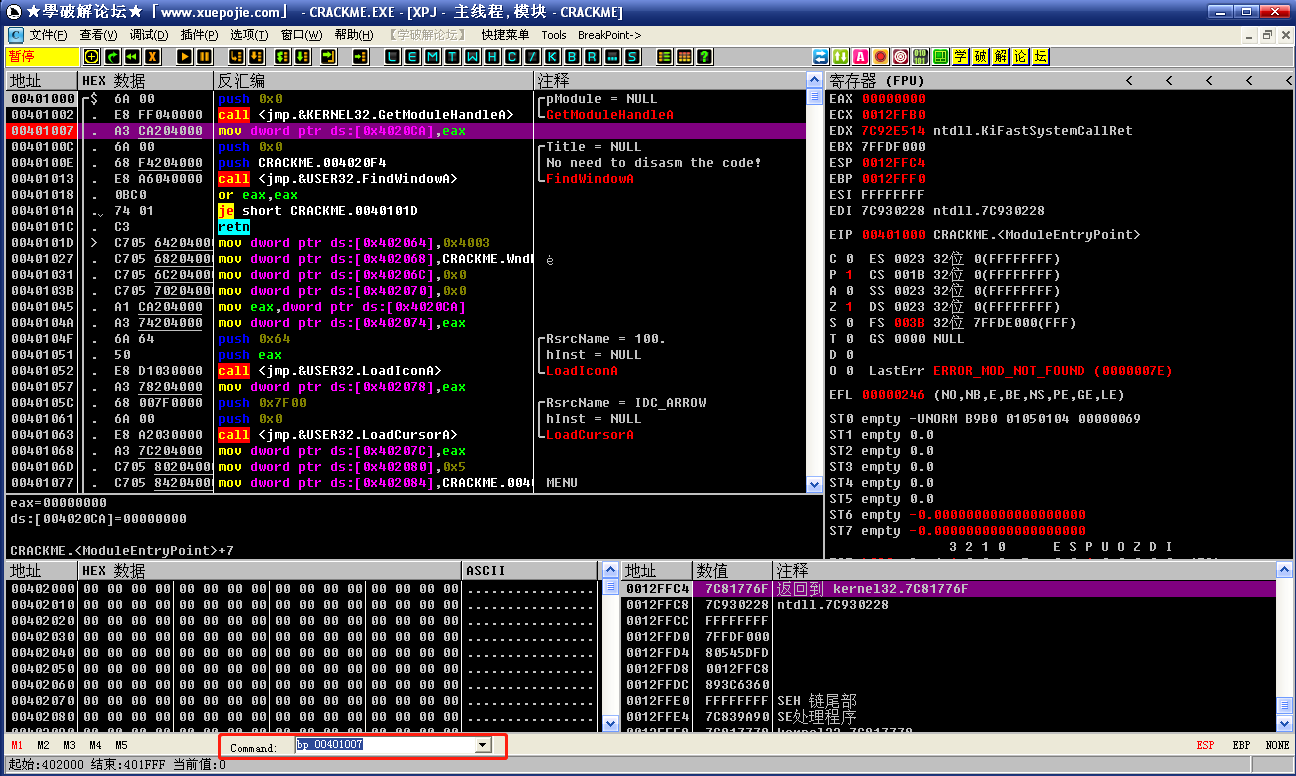Show the Log window L icon
Screen dimensions: 1296x776
392,57
